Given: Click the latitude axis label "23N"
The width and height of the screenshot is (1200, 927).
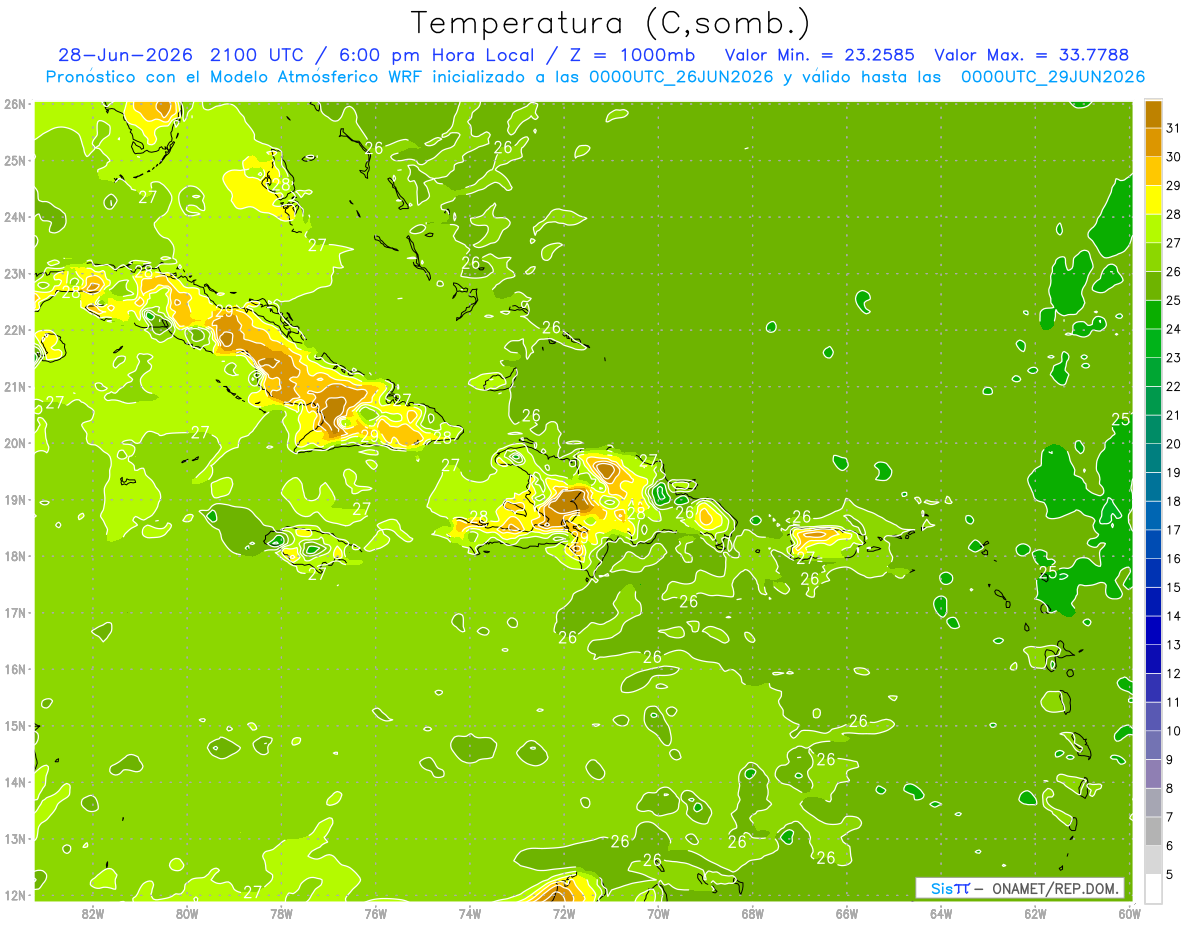Looking at the screenshot, I should [x=15, y=273].
